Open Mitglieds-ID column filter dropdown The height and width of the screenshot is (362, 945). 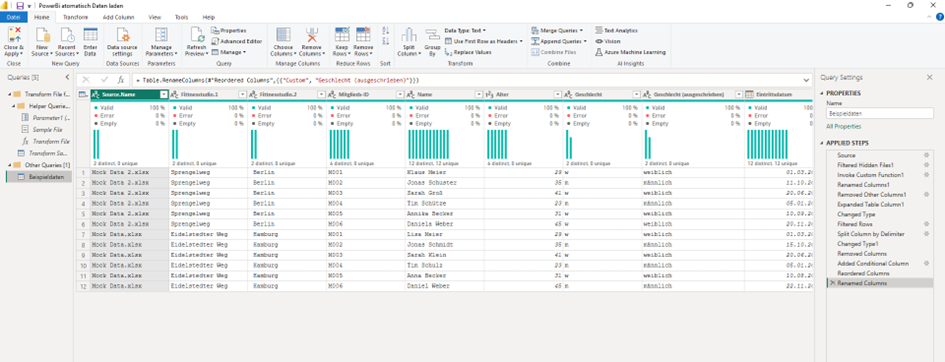pos(399,95)
